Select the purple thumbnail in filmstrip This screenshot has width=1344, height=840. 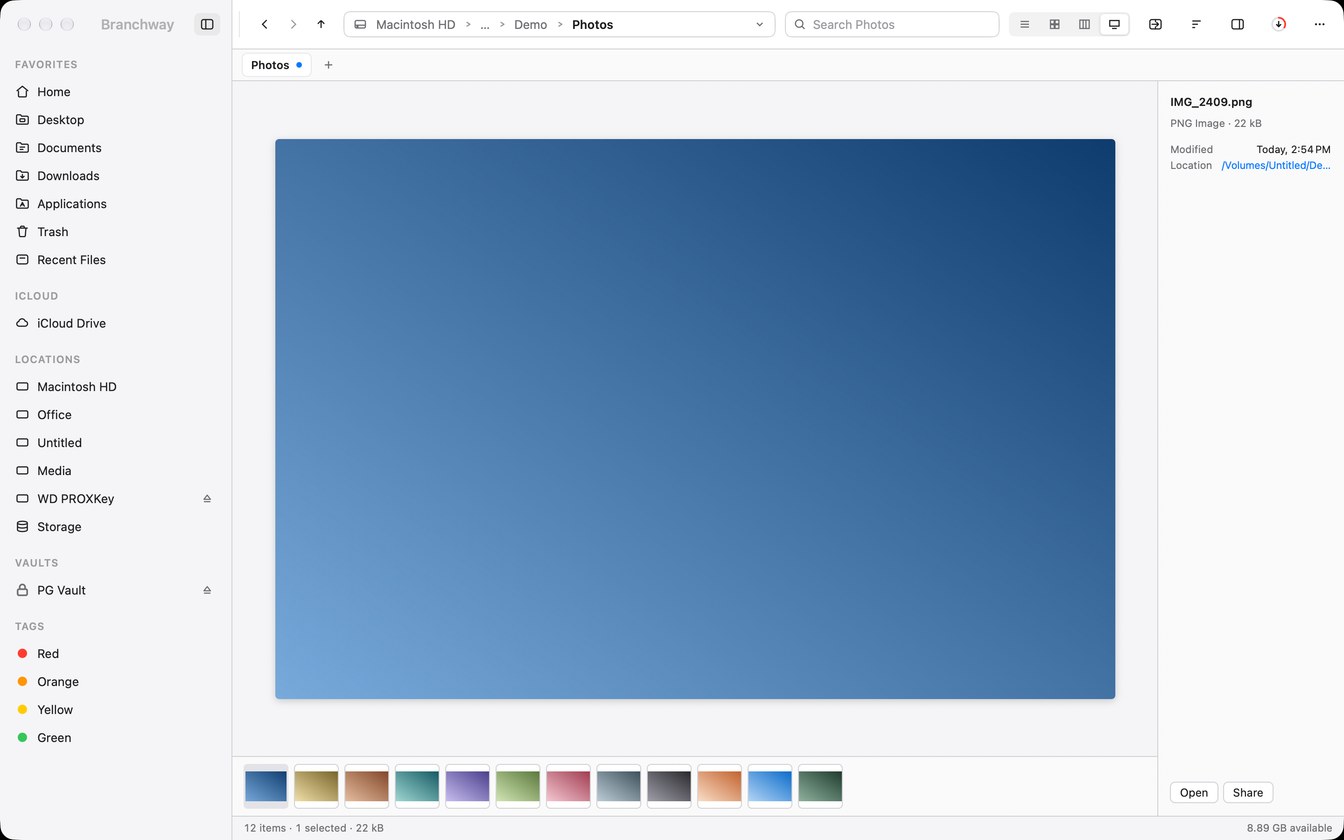point(467,786)
